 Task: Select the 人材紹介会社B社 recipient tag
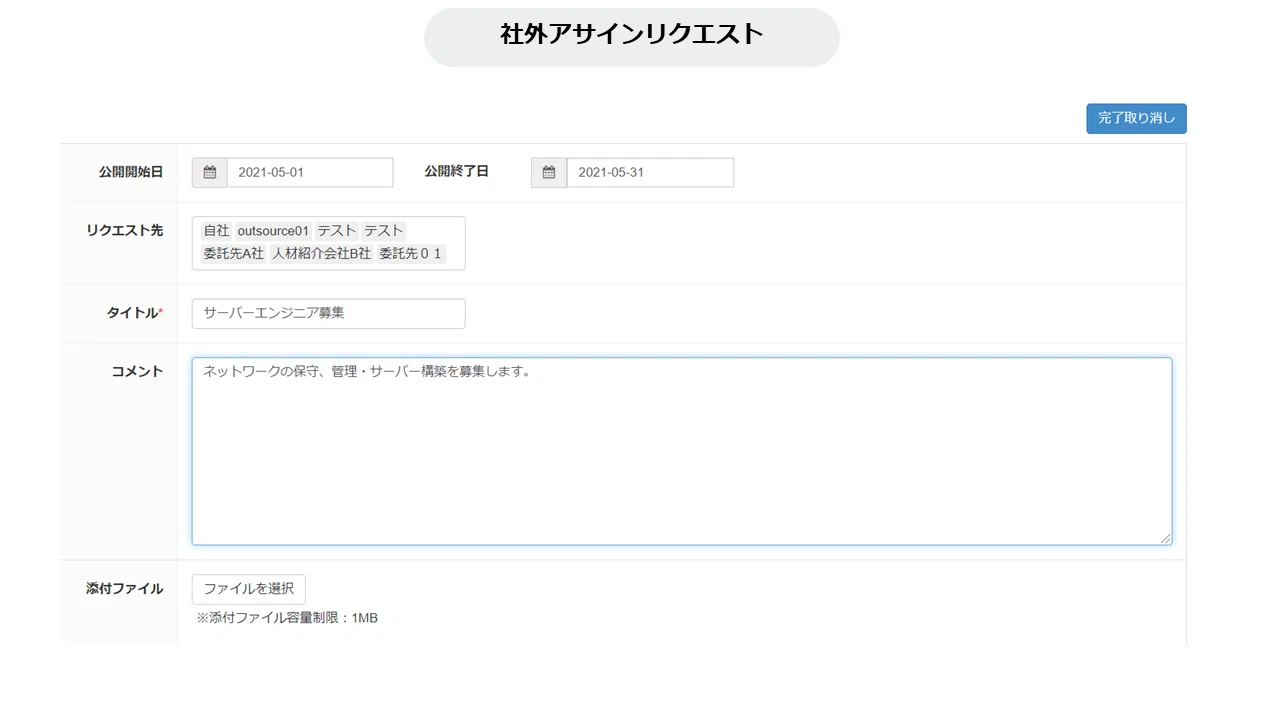[x=321, y=254]
